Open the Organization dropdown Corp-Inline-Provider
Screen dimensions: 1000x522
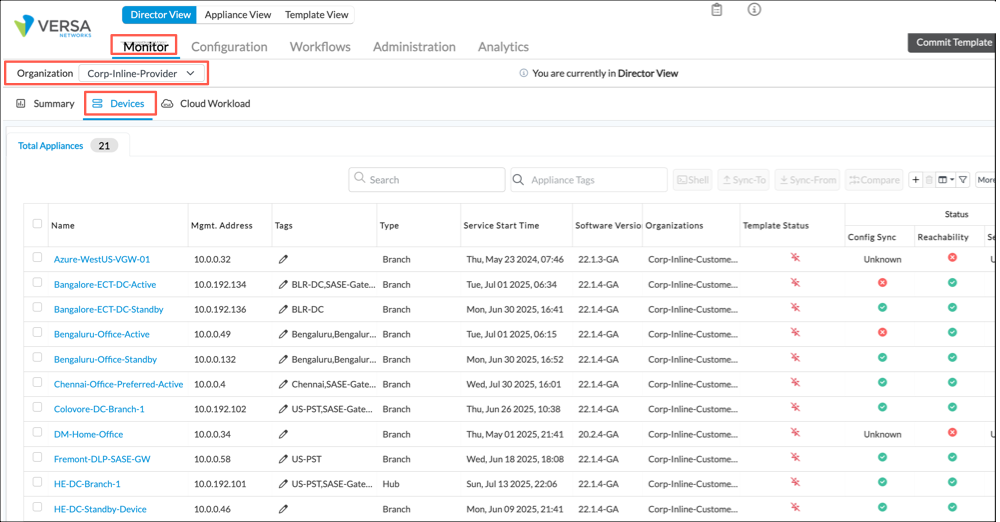141,73
